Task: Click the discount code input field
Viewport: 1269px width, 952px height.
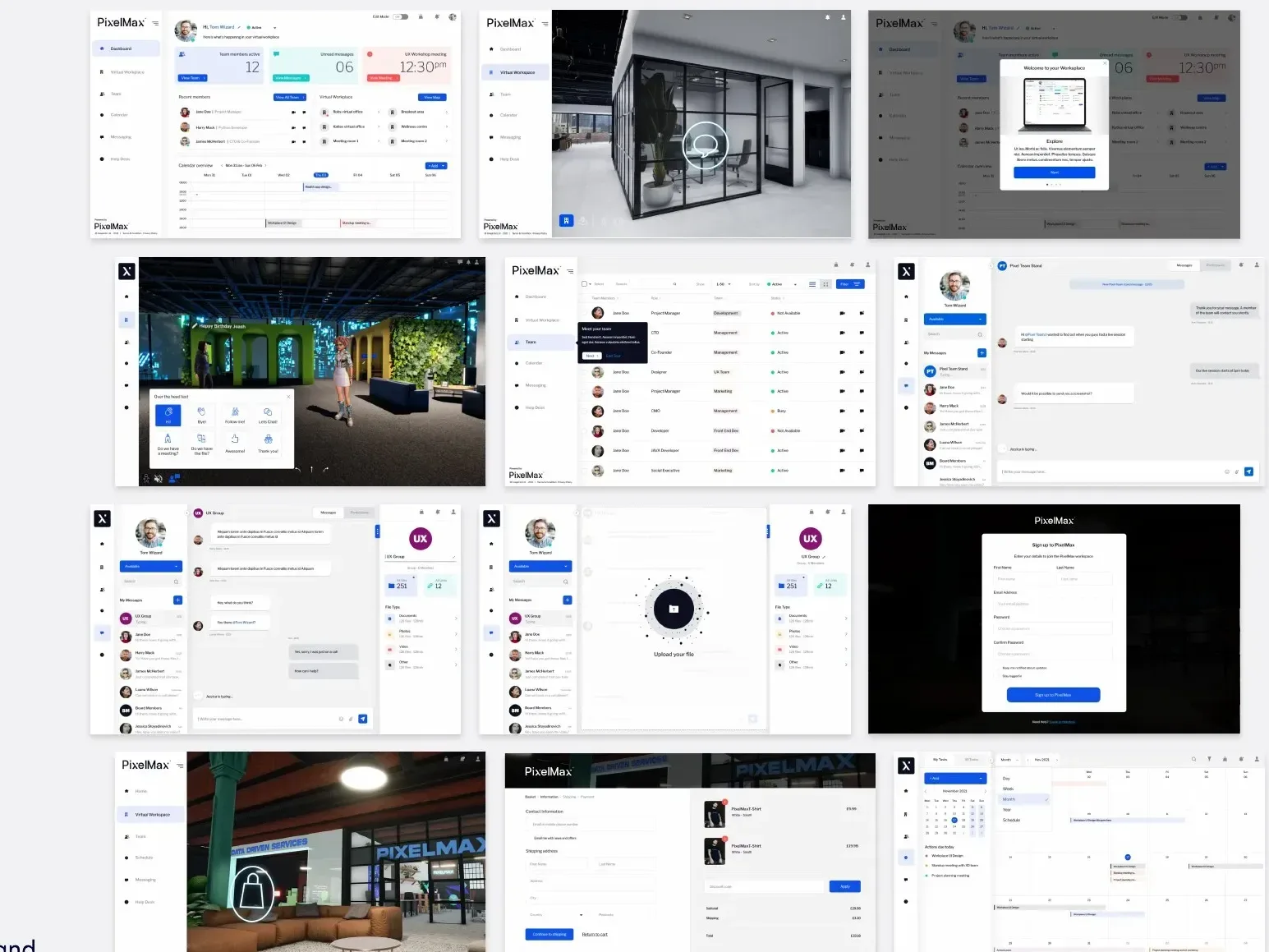Action: click(x=765, y=886)
